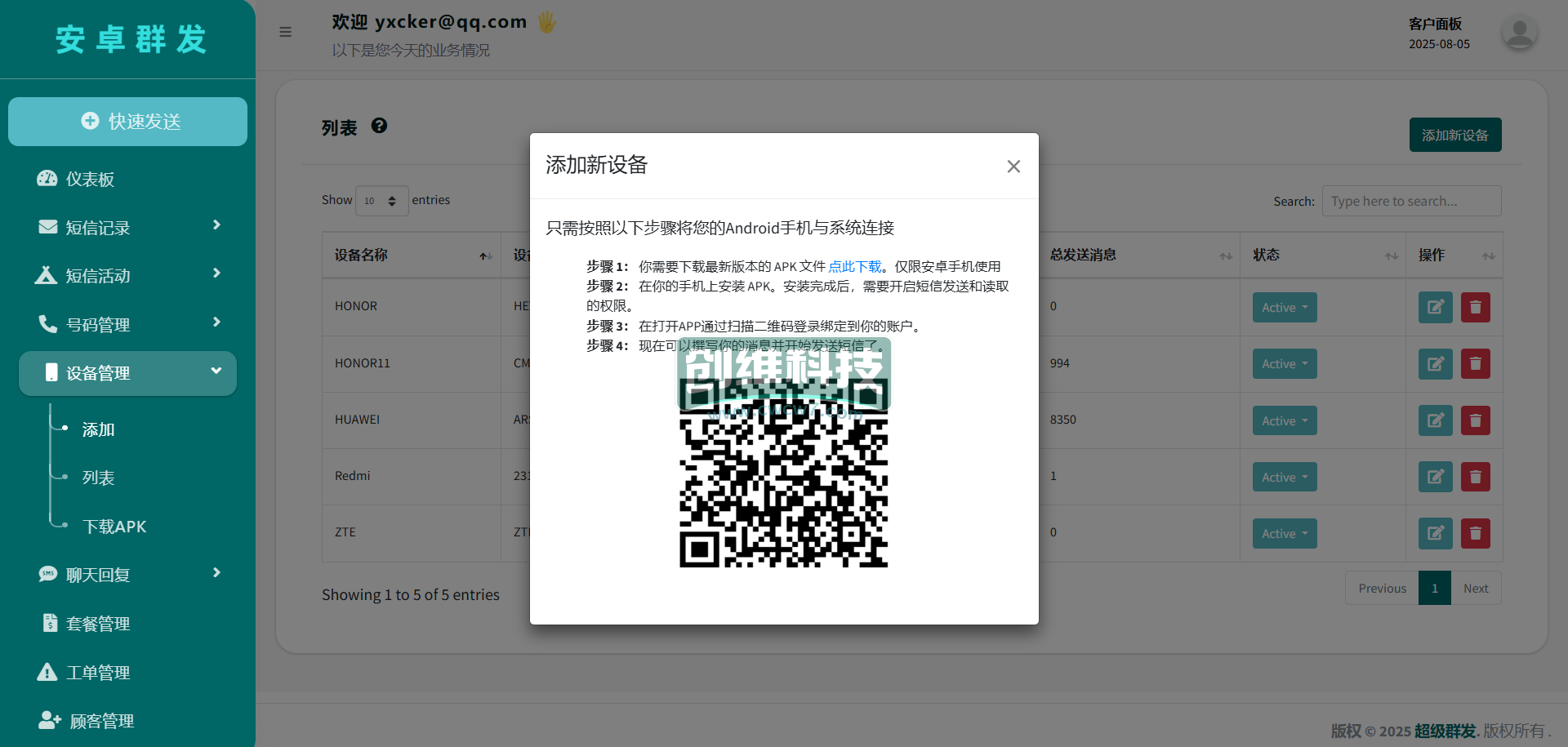Delete the Redmi device

click(1475, 477)
